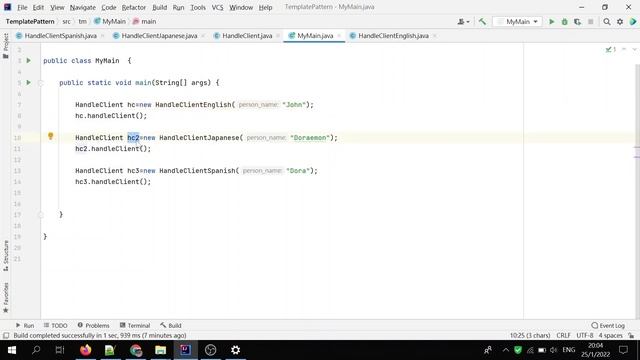Close the MyMain.java tab
This screenshot has width=640, height=360.
tap(339, 36)
